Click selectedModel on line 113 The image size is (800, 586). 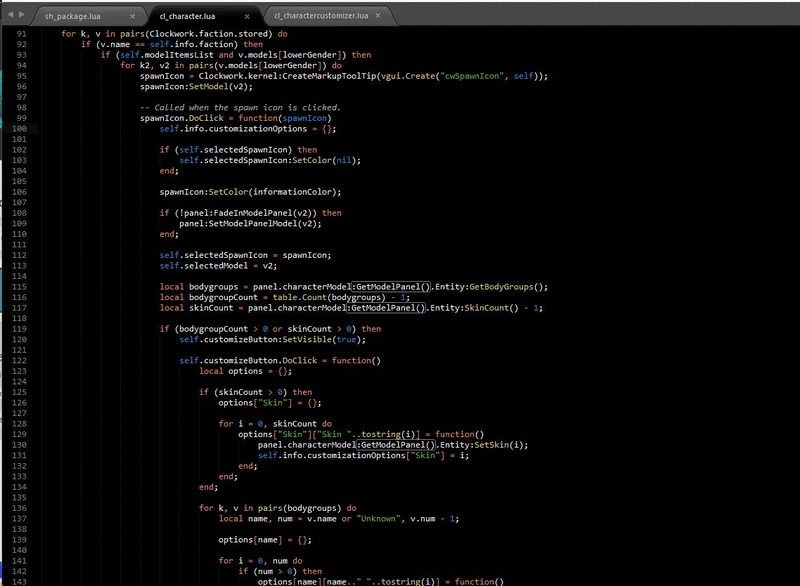pyautogui.click(x=216, y=266)
